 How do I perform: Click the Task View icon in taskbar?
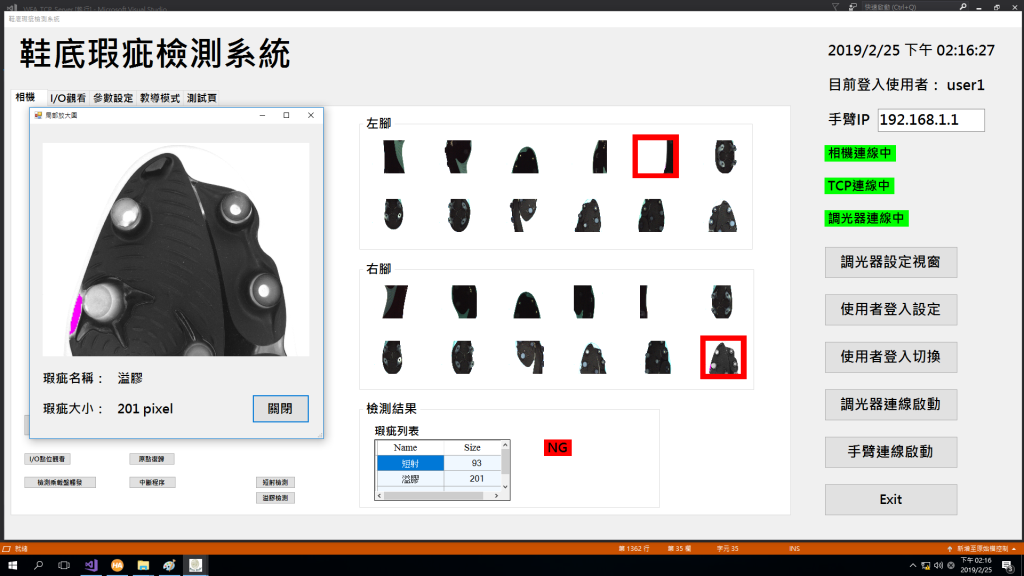tap(65, 565)
